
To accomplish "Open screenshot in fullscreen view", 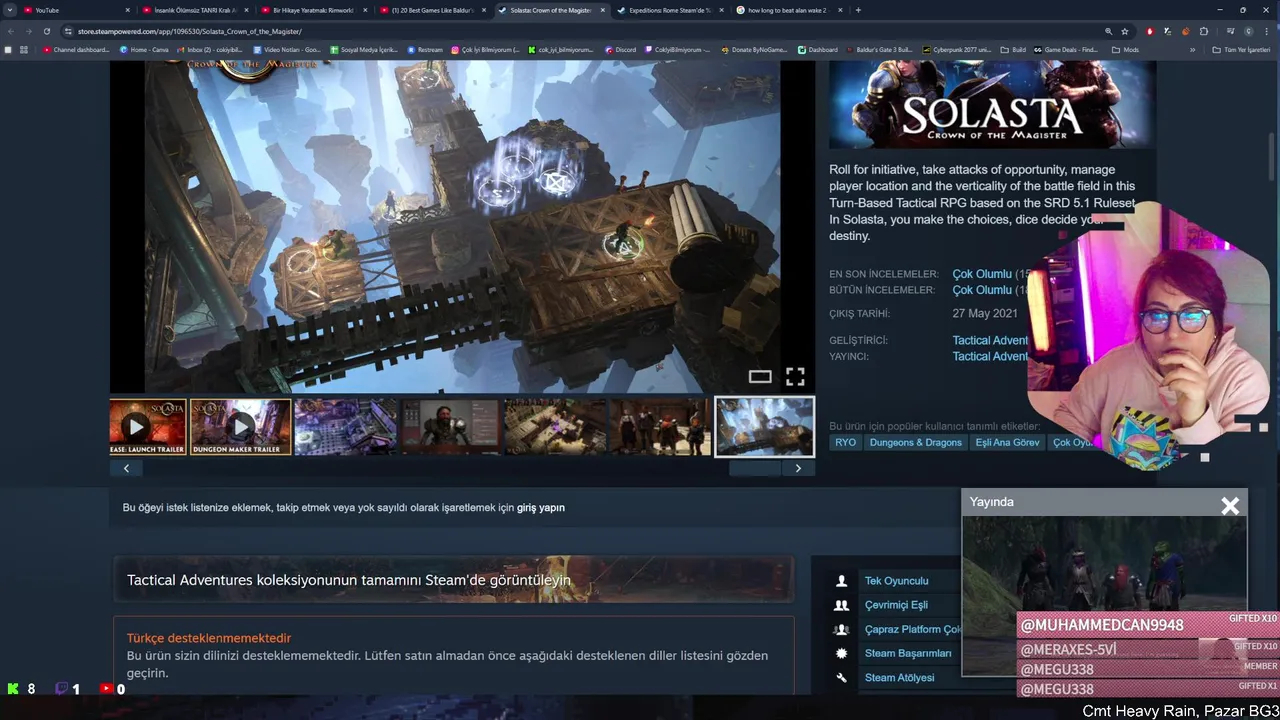I will (795, 377).
